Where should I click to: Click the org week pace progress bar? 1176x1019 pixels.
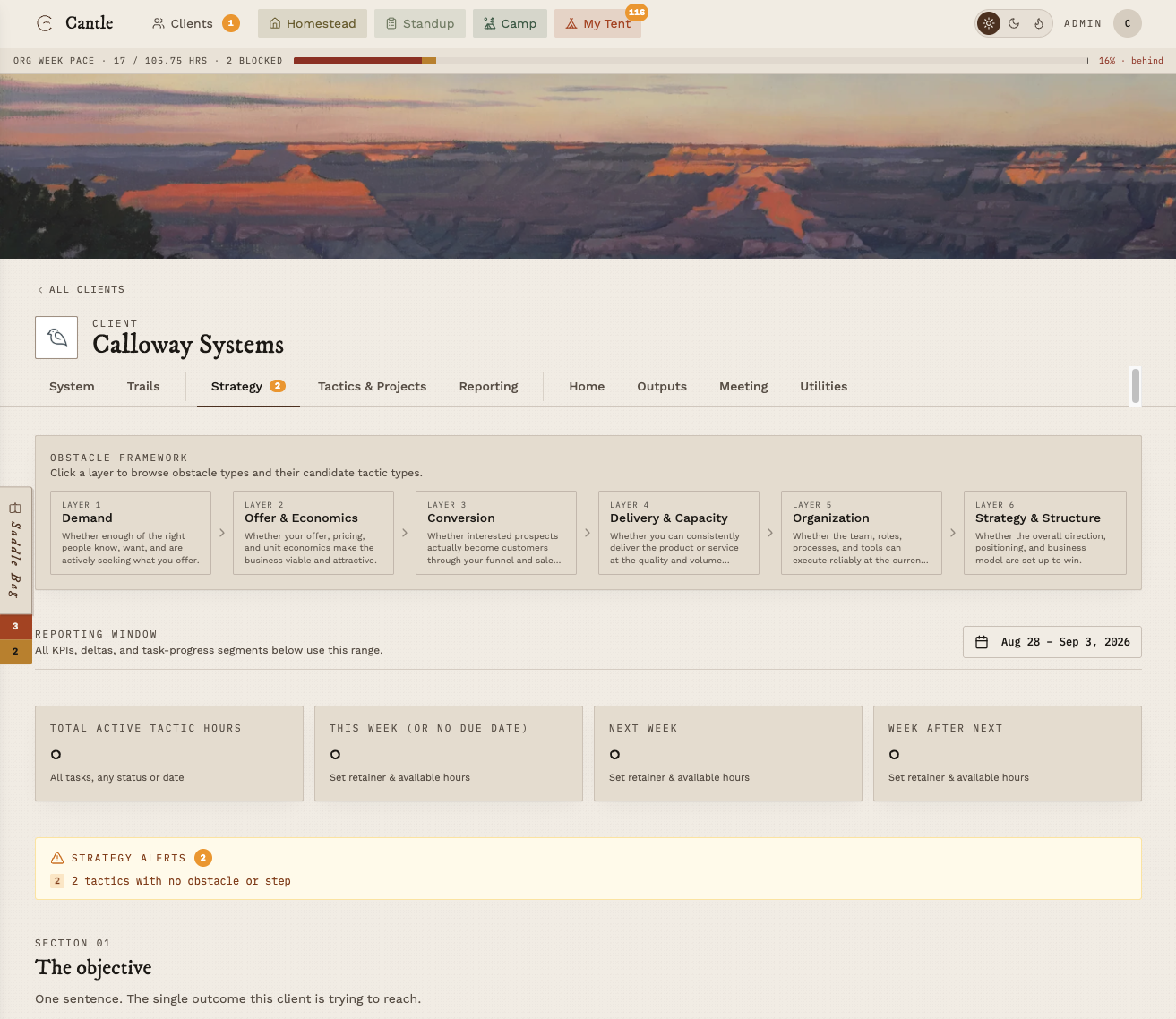click(691, 61)
